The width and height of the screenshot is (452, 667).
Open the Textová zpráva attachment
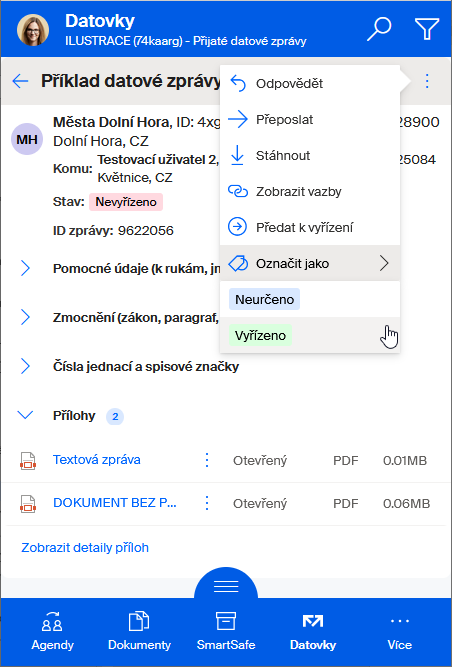[97, 460]
